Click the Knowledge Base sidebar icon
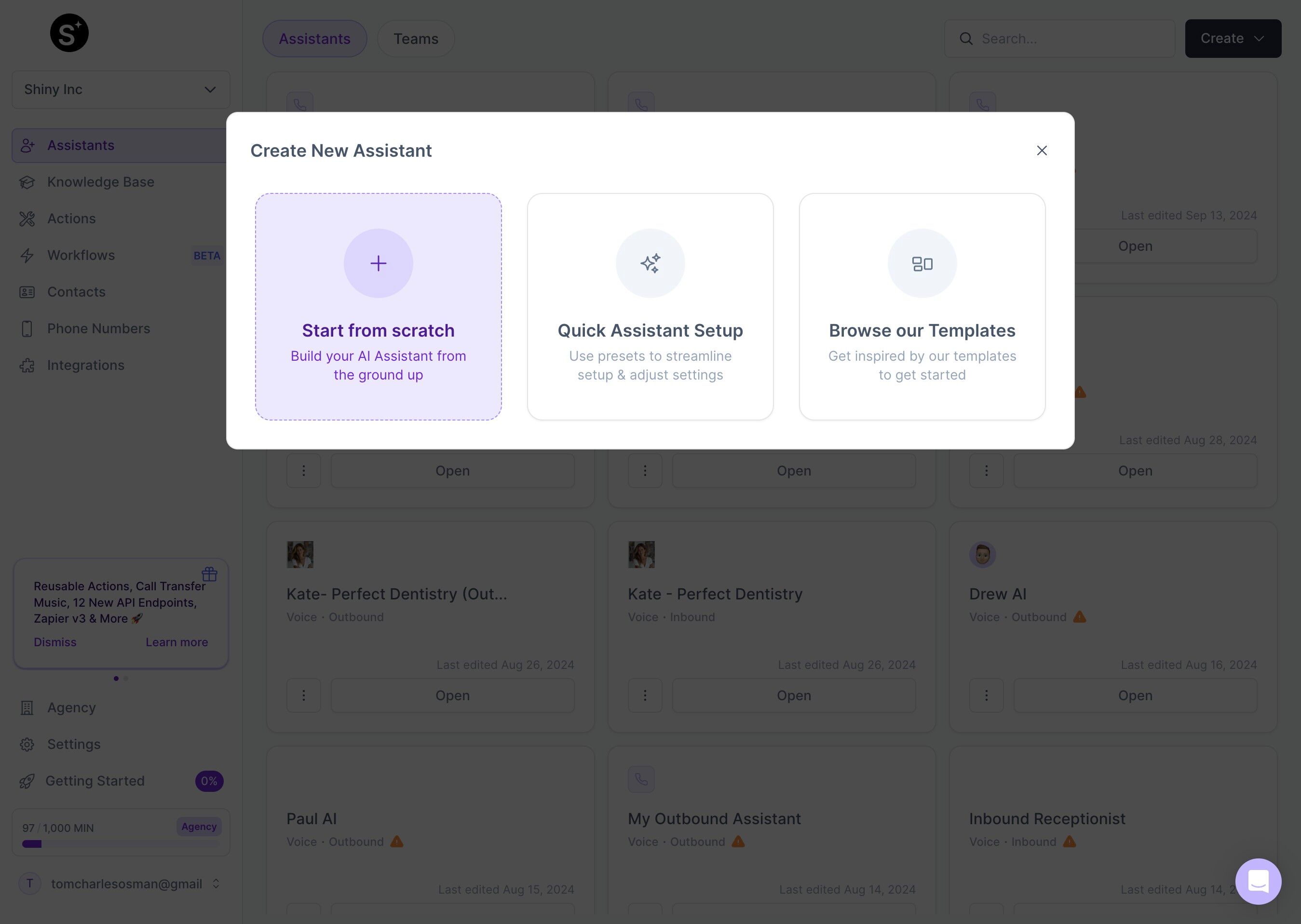Image resolution: width=1301 pixels, height=924 pixels. [x=28, y=182]
